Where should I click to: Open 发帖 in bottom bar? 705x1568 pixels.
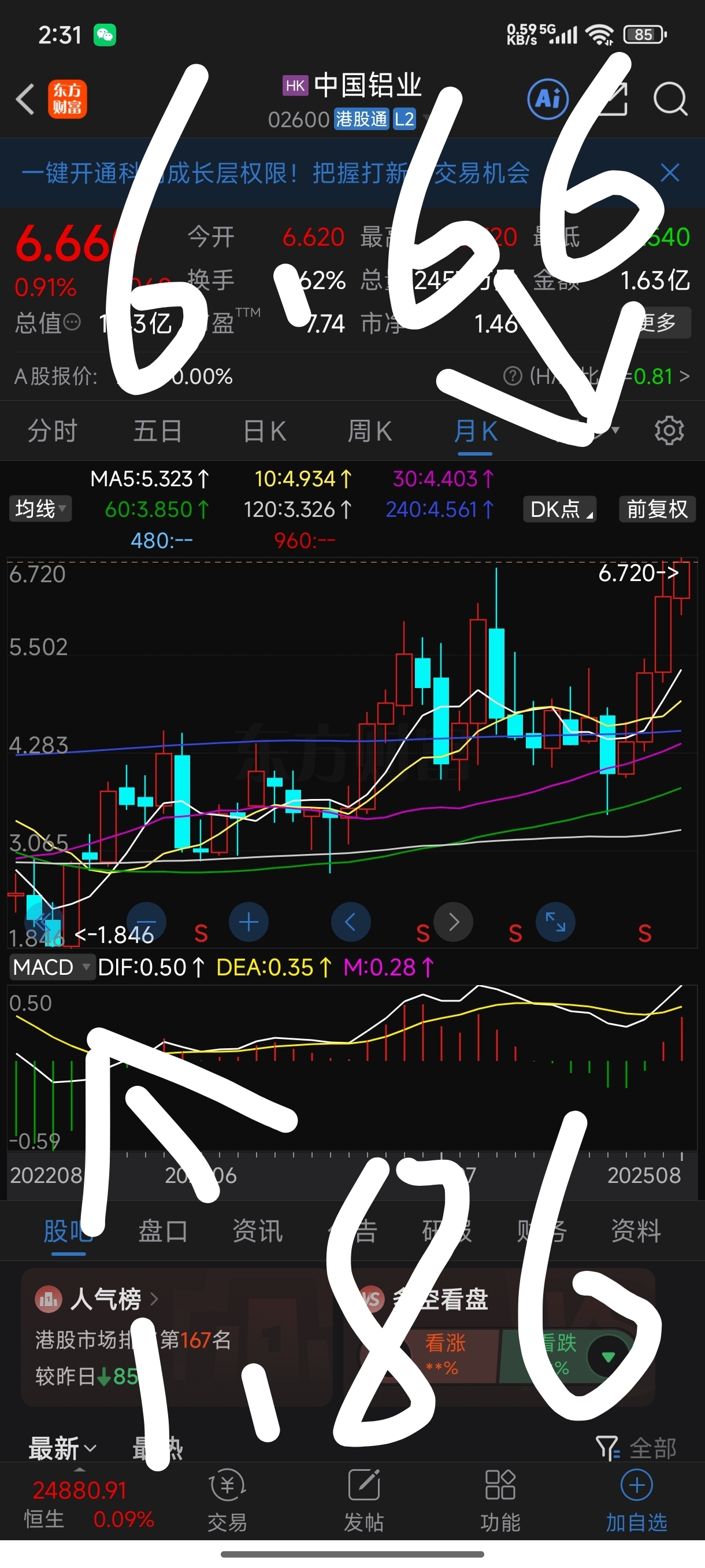tap(363, 1501)
